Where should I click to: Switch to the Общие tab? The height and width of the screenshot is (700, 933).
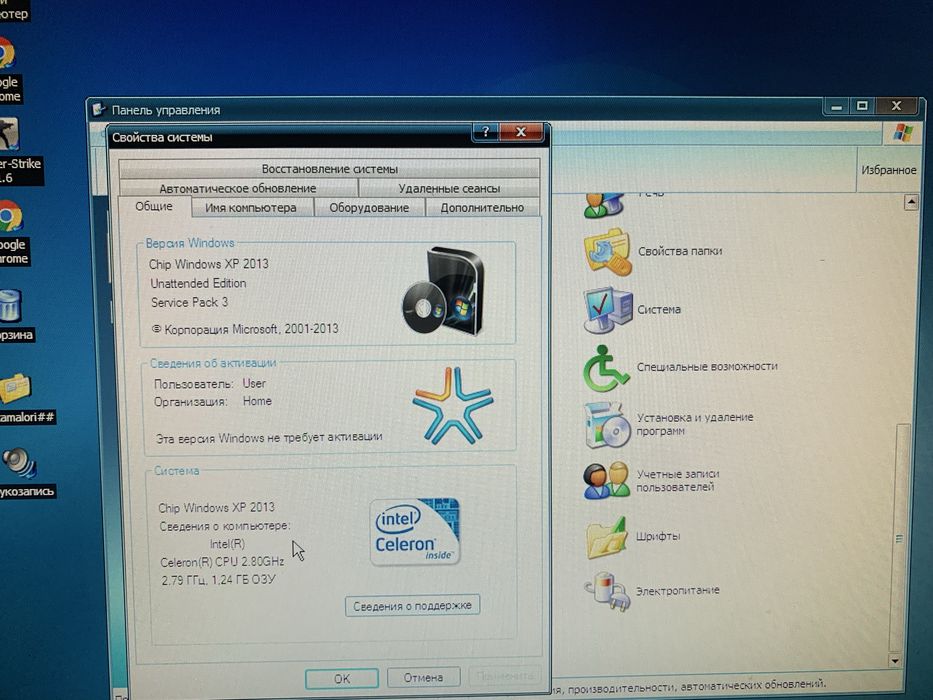pyautogui.click(x=154, y=207)
